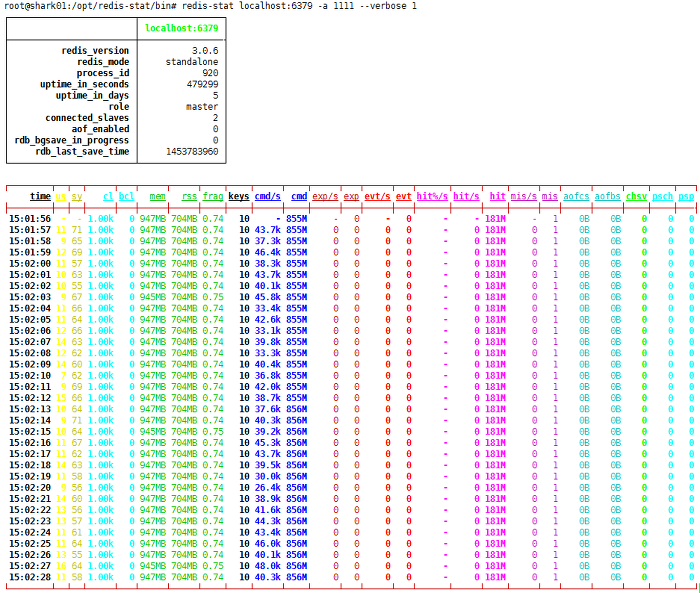Click the cmd/s value 26.4k
Viewport: 700px width, 593px height.
[x=267, y=487]
